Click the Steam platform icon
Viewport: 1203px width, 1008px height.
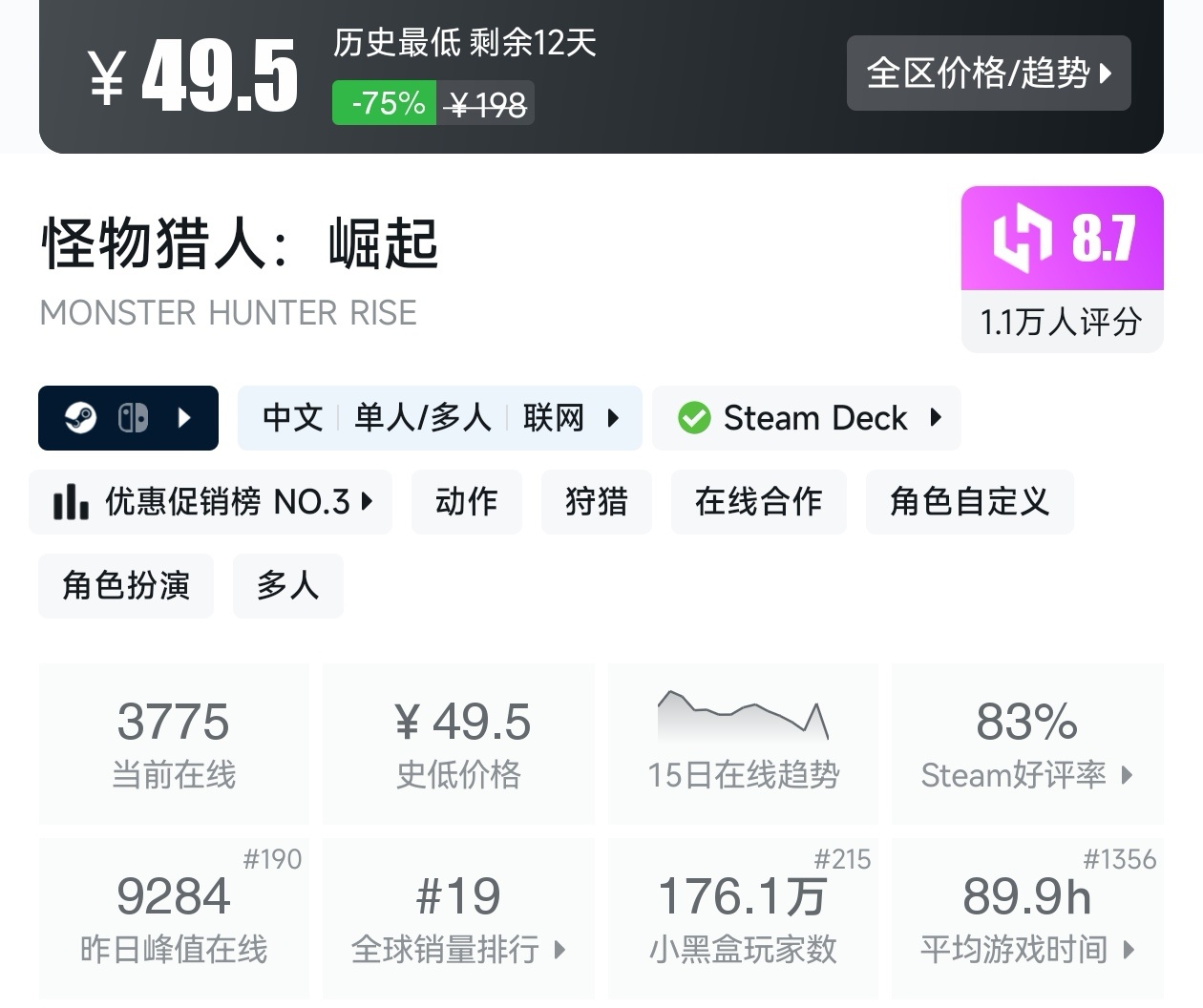pyautogui.click(x=81, y=418)
